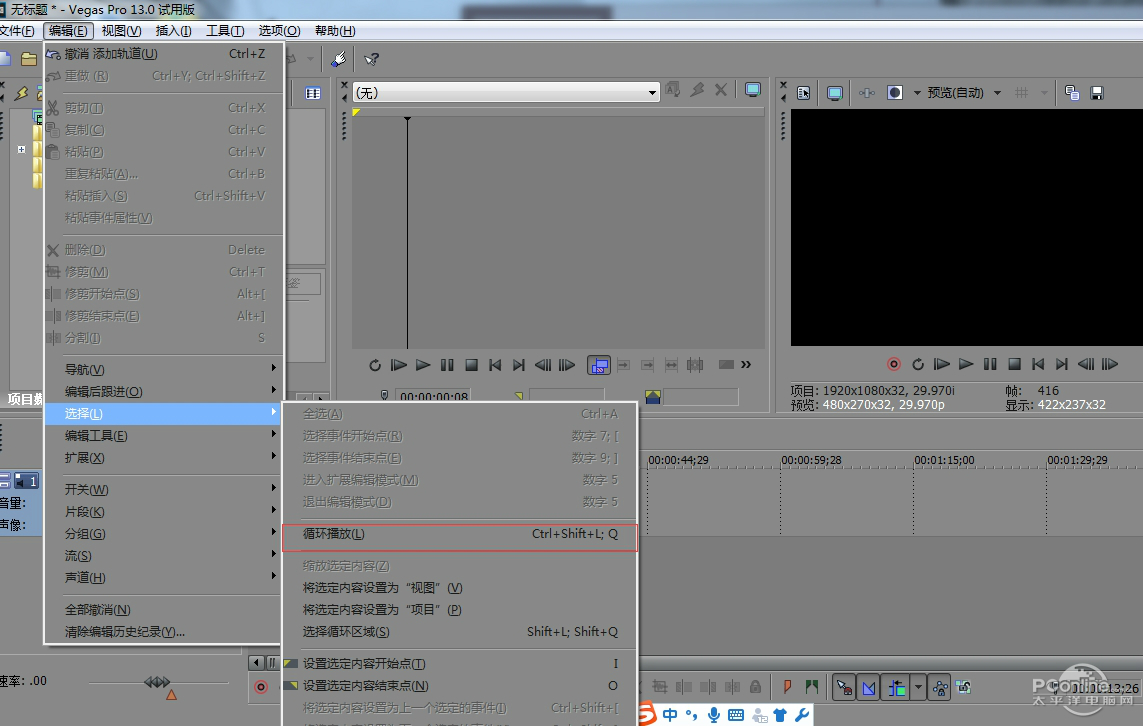Image resolution: width=1143 pixels, height=726 pixels.
Task: Open the 帮助(H) menu
Action: (335, 31)
